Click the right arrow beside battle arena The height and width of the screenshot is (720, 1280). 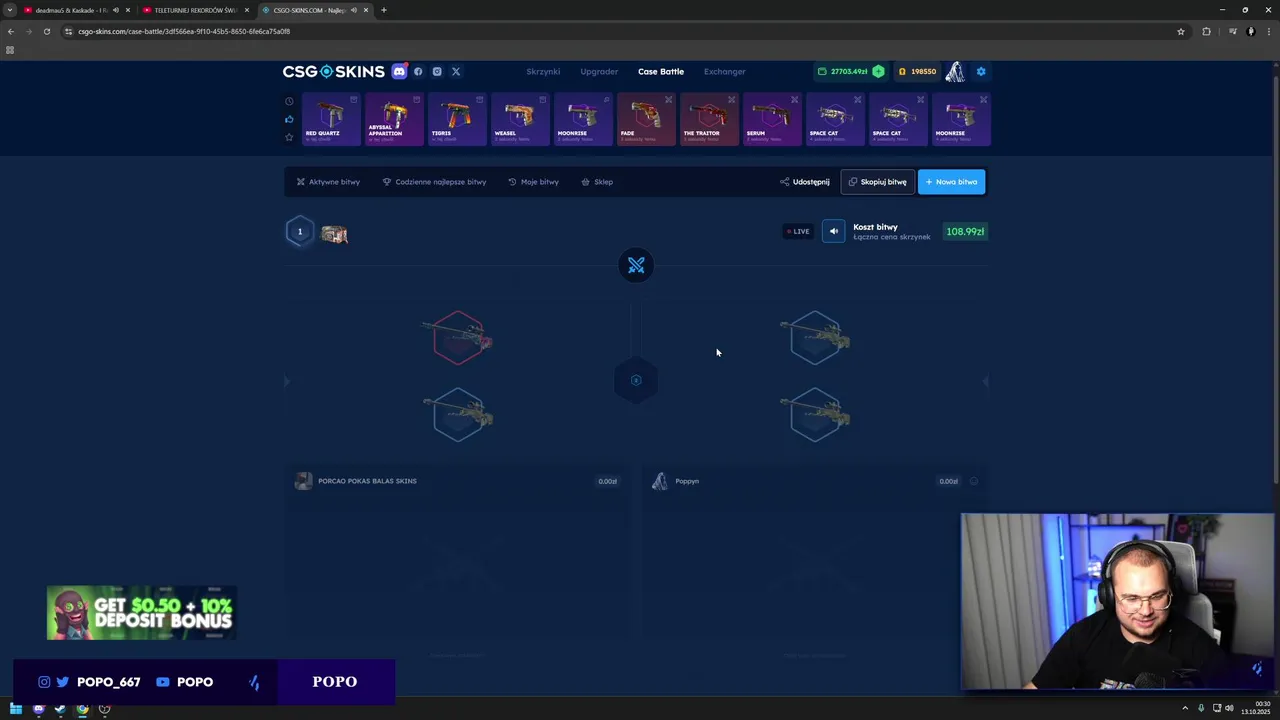tap(985, 381)
